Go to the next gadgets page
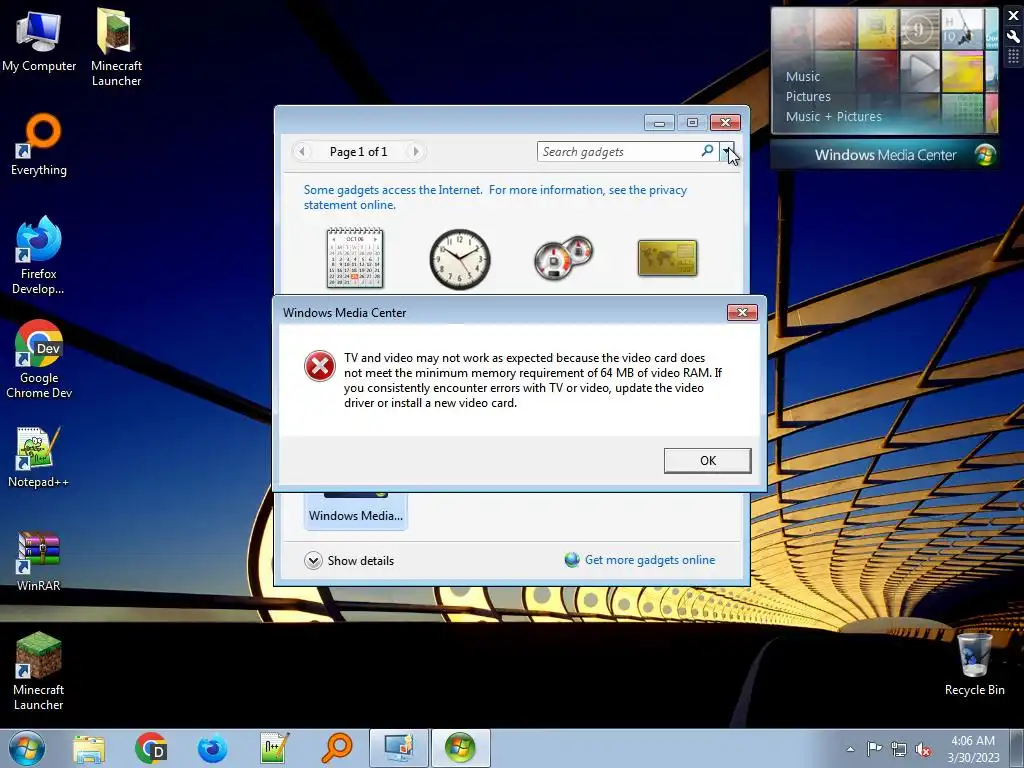Image resolution: width=1024 pixels, height=768 pixels. 415,152
